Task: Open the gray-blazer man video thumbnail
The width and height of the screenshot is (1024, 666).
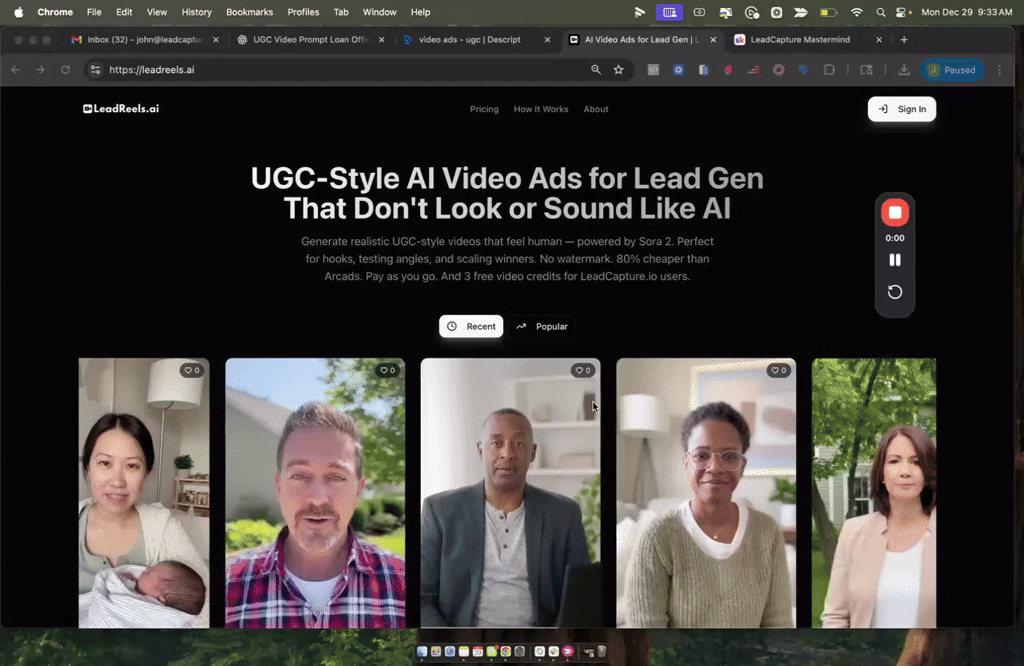Action: [511, 493]
